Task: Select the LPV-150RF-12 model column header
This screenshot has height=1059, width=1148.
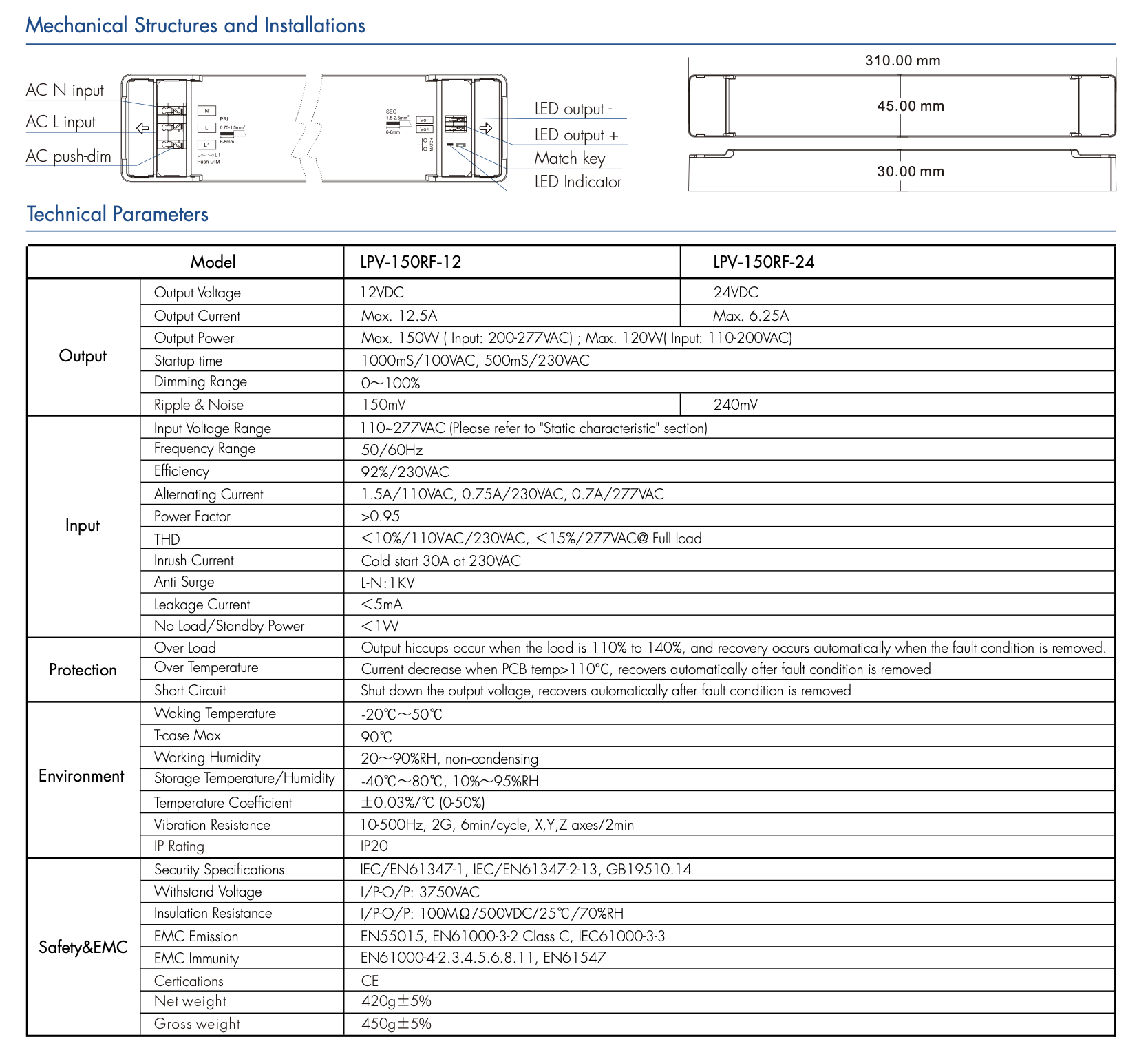Action: pyautogui.click(x=411, y=262)
